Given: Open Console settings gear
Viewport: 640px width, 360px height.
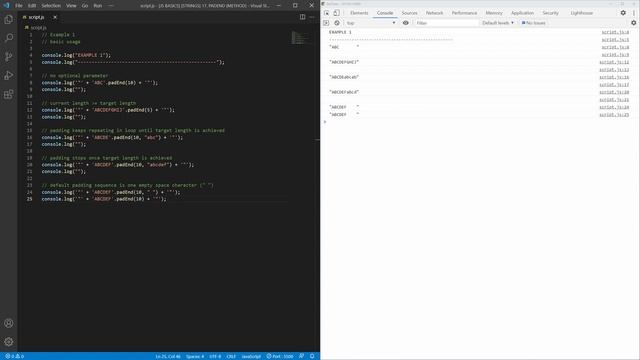Looking at the screenshot, I should click(633, 23).
